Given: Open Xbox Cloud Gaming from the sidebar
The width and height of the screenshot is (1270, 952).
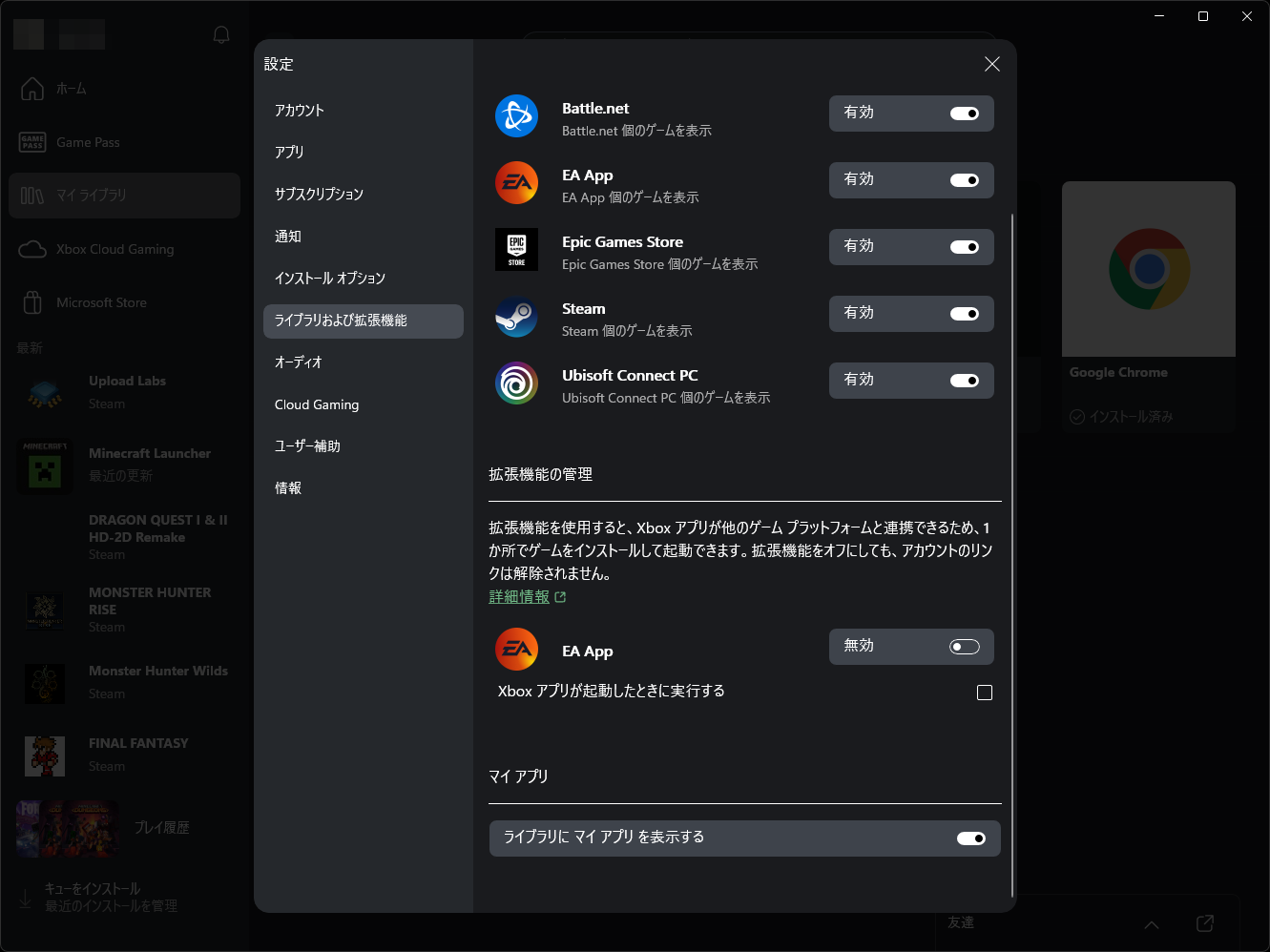Looking at the screenshot, I should pyautogui.click(x=114, y=249).
